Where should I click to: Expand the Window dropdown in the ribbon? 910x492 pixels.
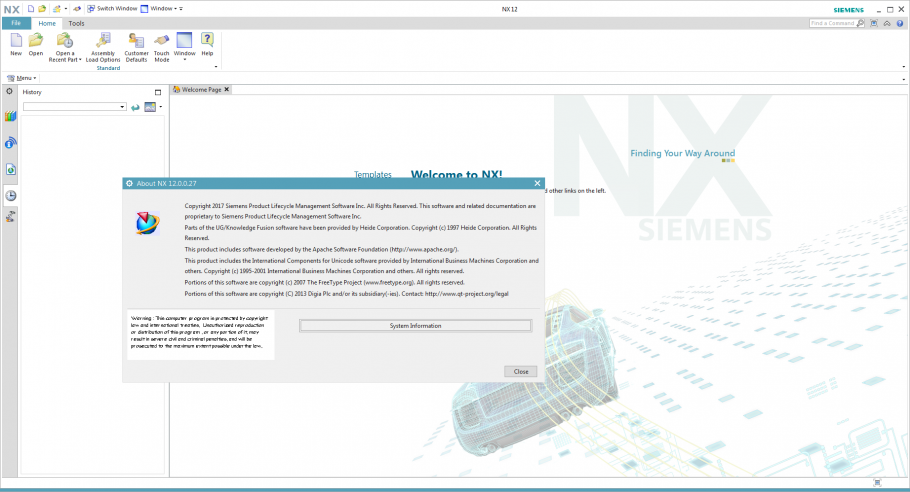(x=184, y=60)
